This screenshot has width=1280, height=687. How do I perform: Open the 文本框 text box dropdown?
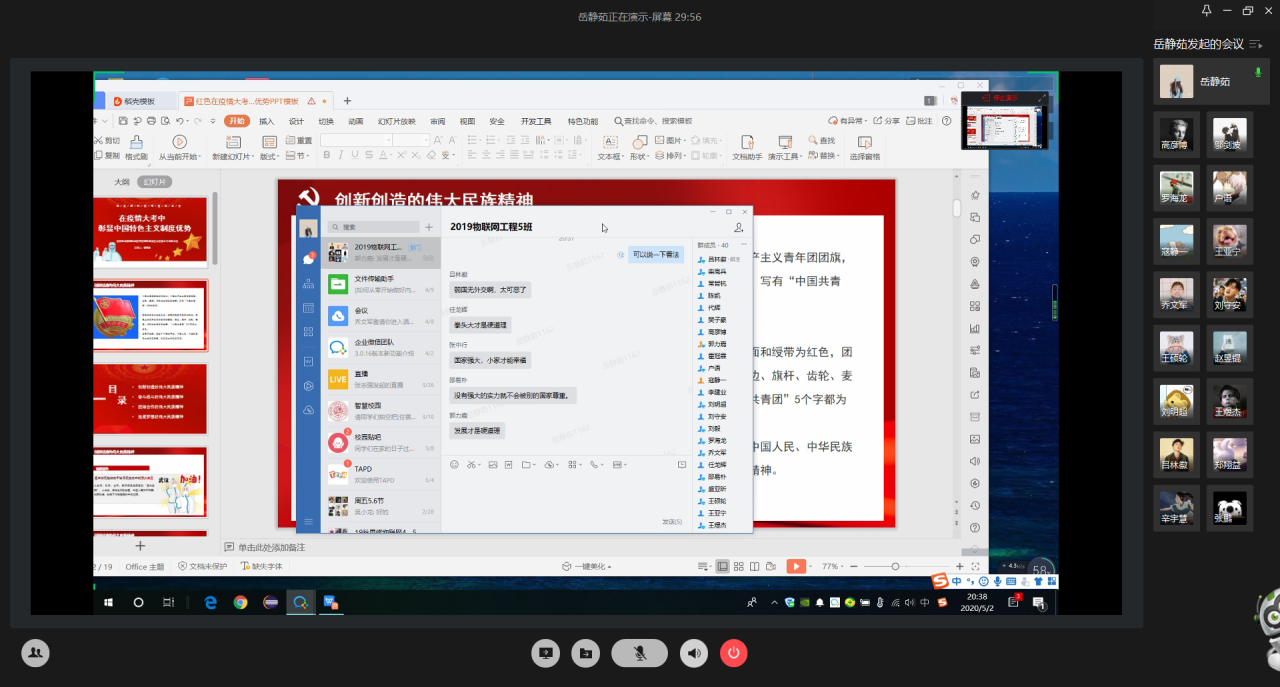tap(610, 148)
